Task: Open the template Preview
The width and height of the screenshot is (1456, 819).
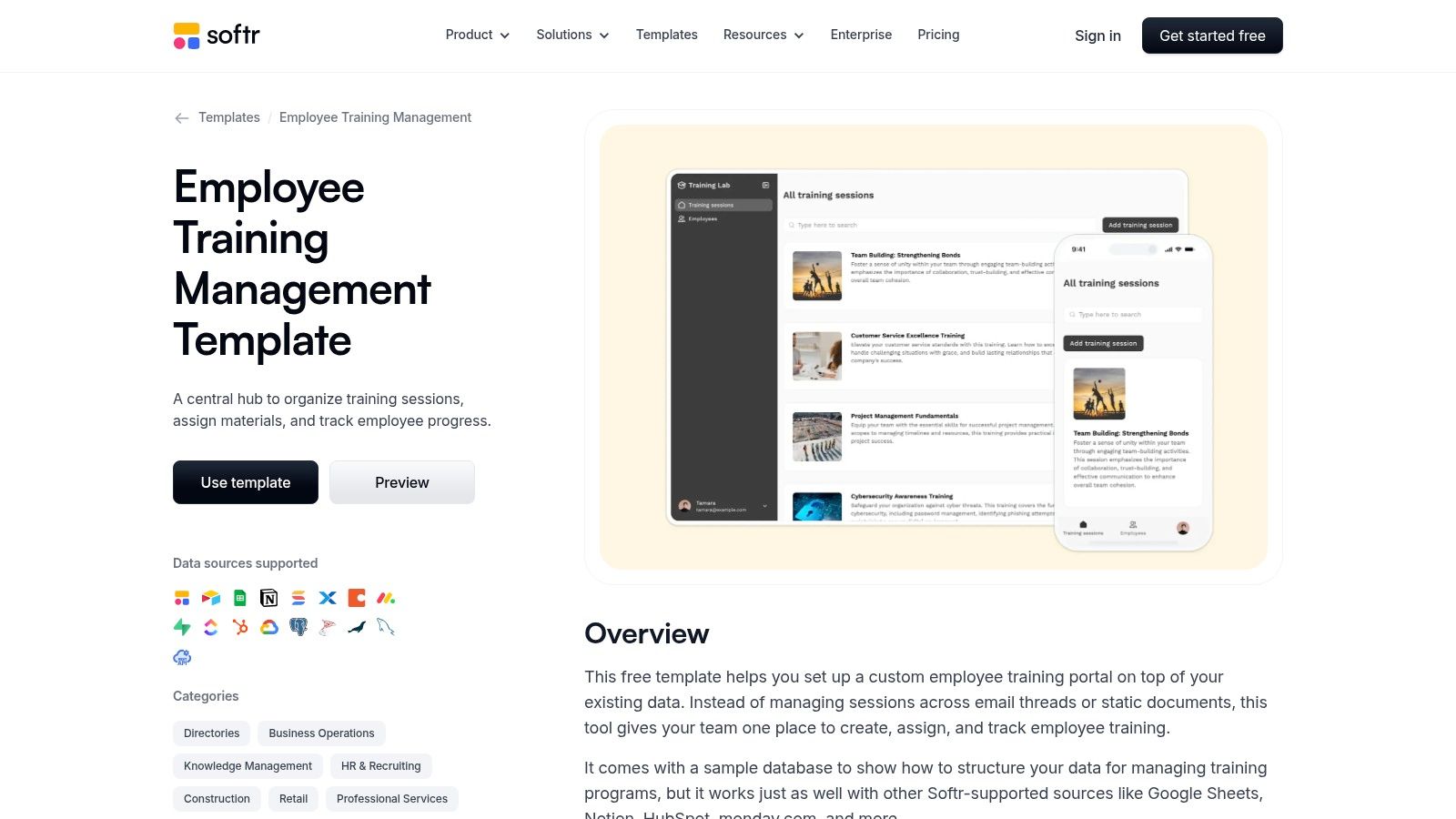Action: click(x=401, y=482)
